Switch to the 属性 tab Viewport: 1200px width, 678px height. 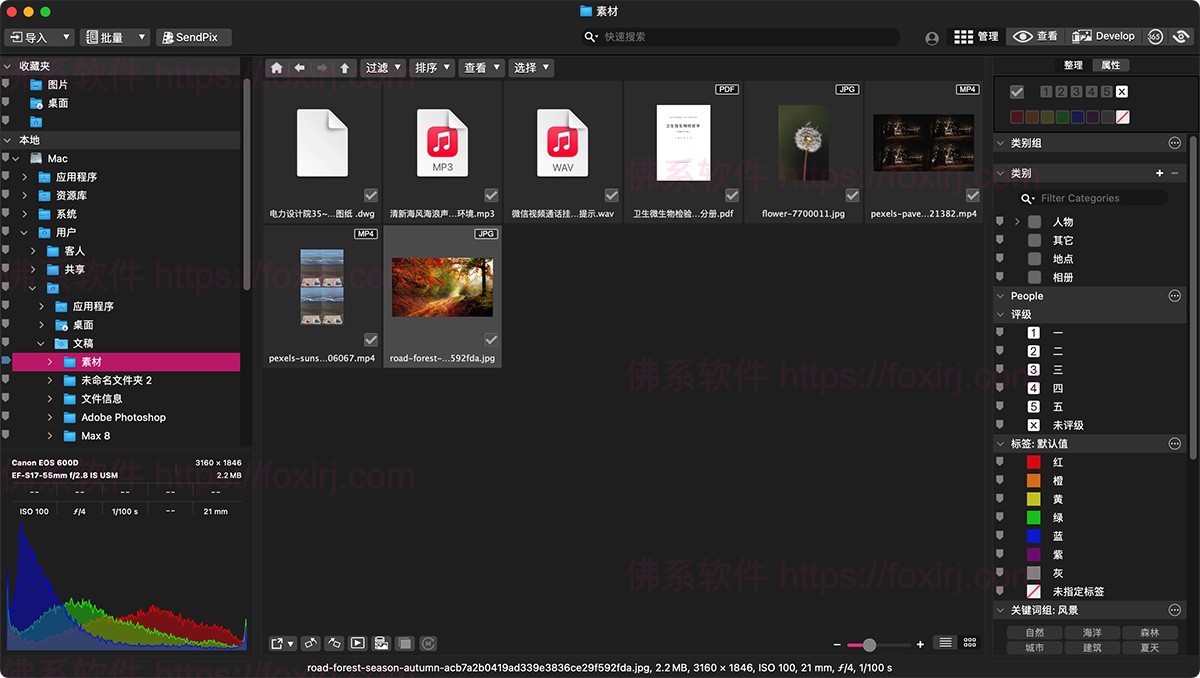1112,64
